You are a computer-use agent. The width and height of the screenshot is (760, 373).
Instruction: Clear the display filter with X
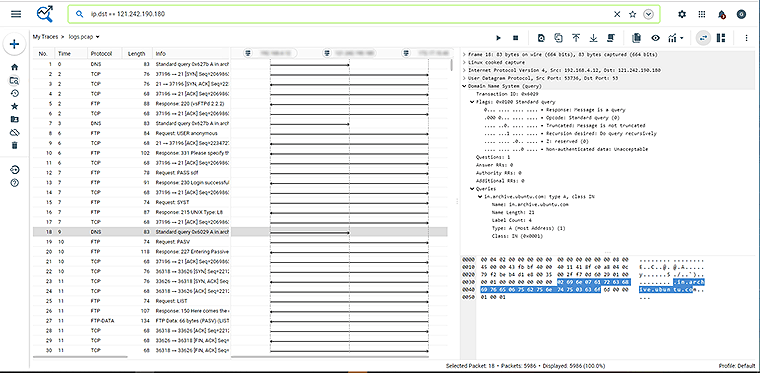pyautogui.click(x=617, y=15)
